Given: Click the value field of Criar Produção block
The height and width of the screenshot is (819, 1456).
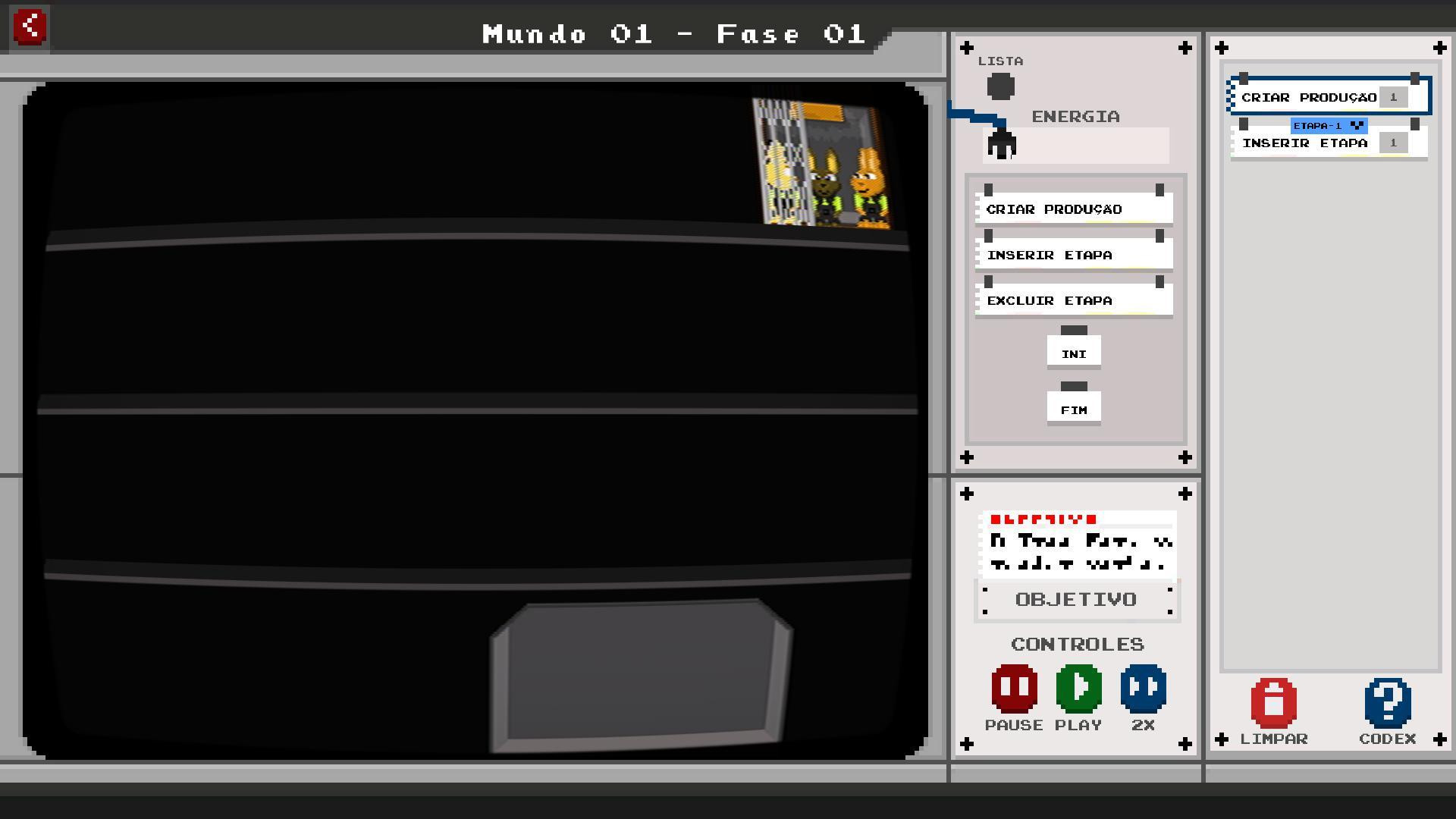Looking at the screenshot, I should (1393, 97).
